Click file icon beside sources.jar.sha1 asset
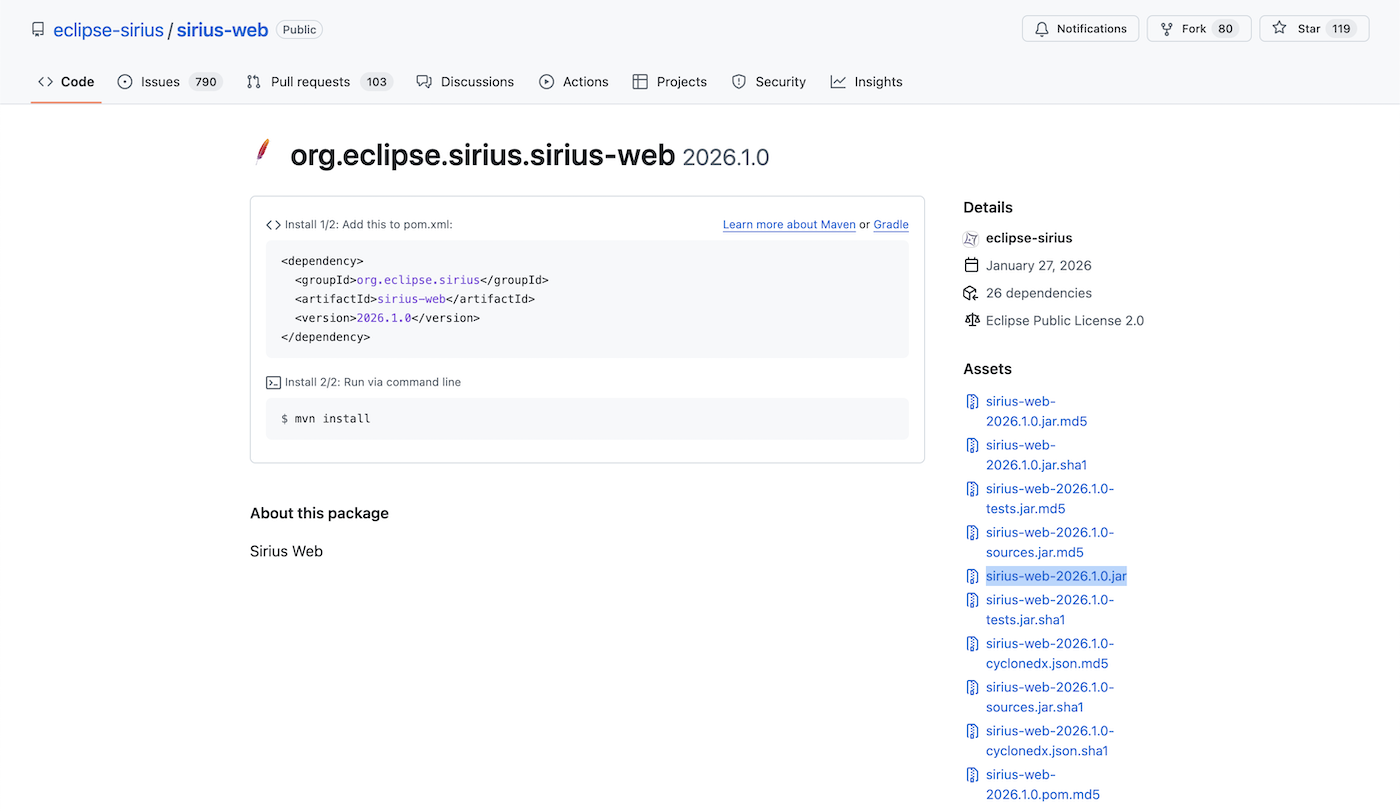 [972, 687]
